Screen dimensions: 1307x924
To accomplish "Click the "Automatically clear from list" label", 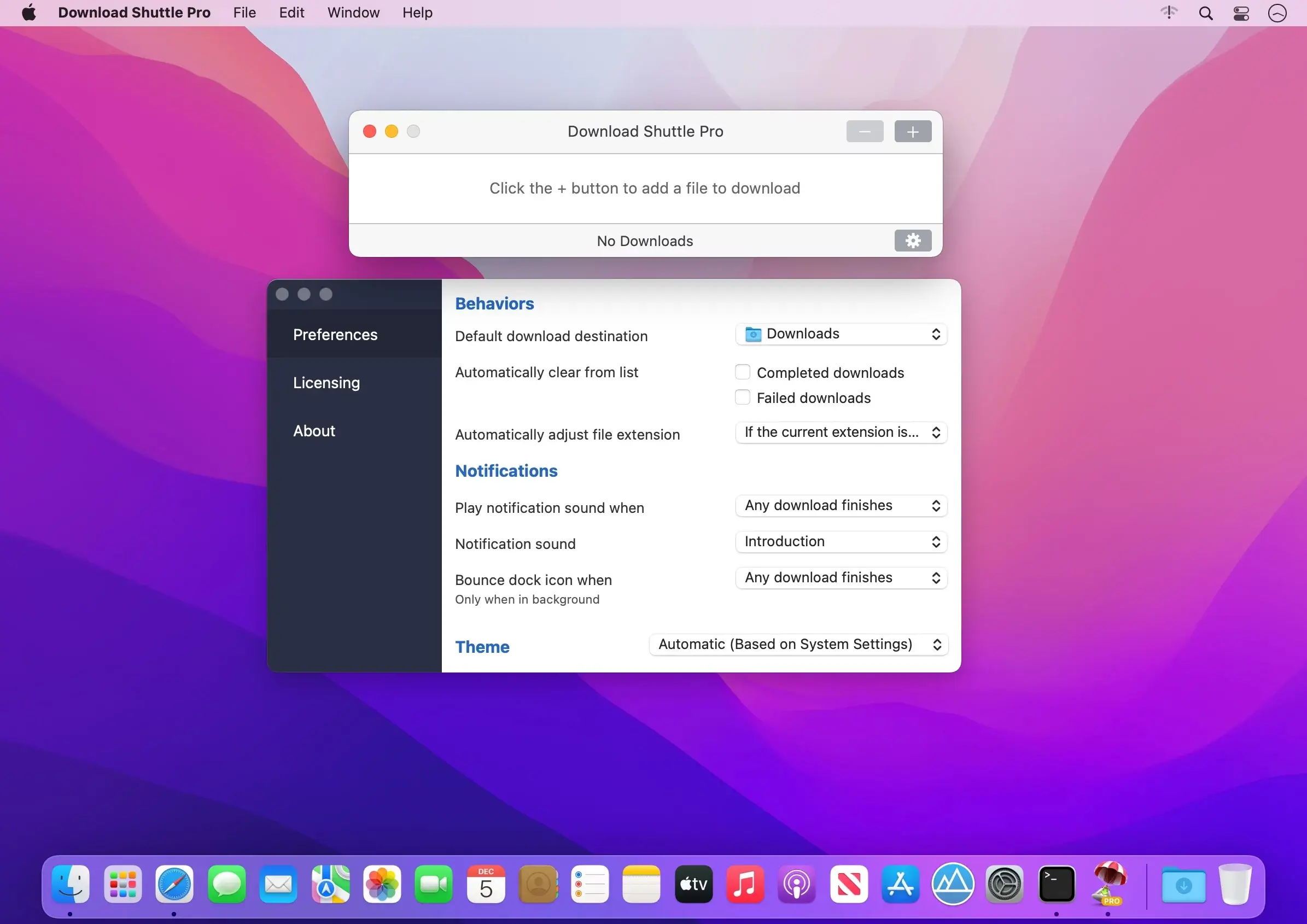I will point(546,372).
